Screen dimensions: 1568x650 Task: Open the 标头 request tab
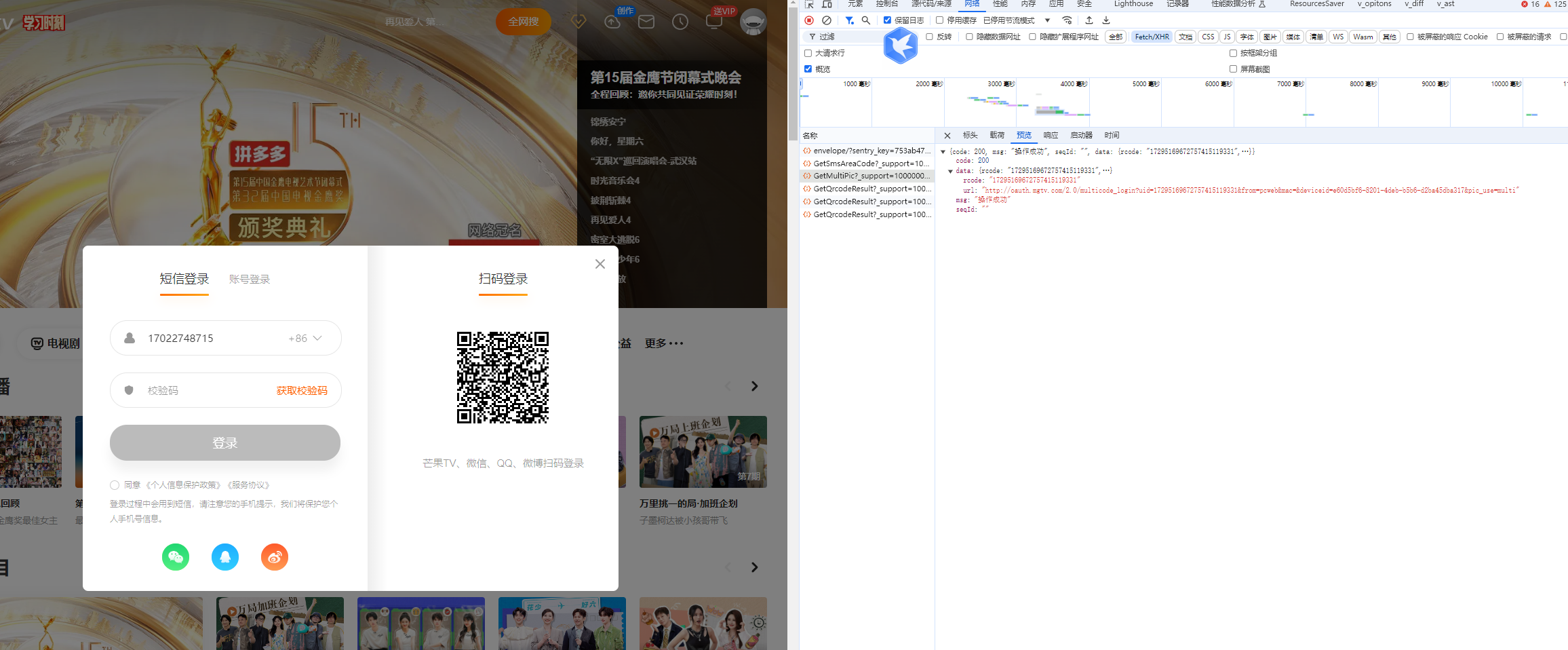click(x=971, y=136)
